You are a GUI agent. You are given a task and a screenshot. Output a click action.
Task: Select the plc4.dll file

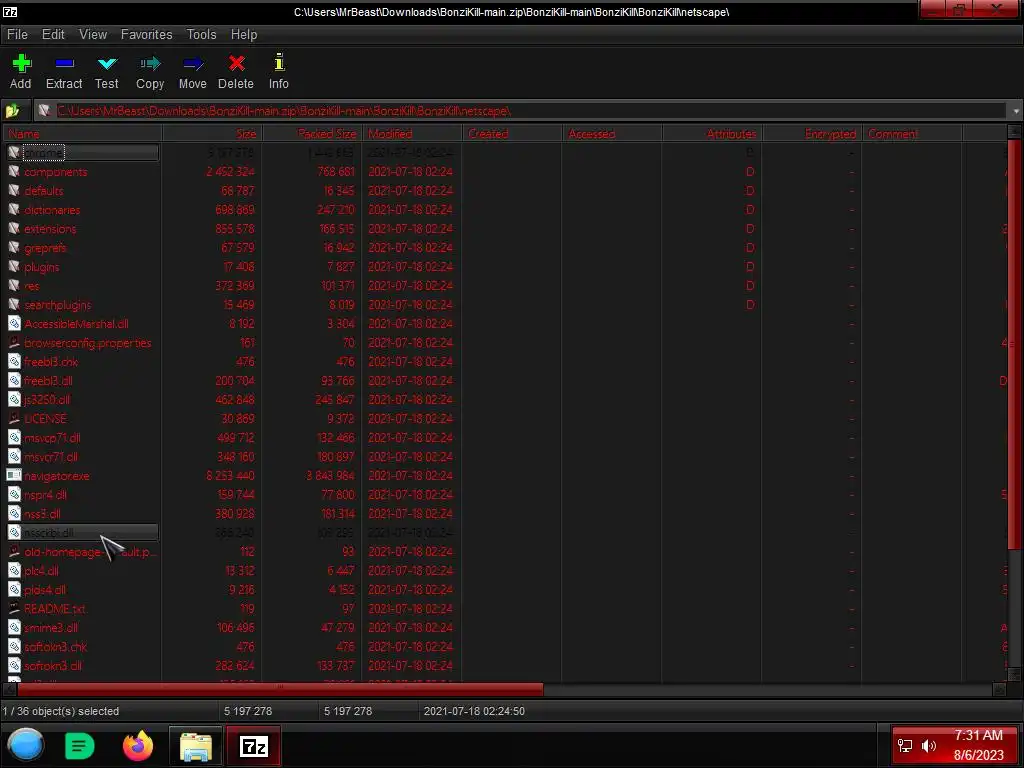tap(42, 570)
